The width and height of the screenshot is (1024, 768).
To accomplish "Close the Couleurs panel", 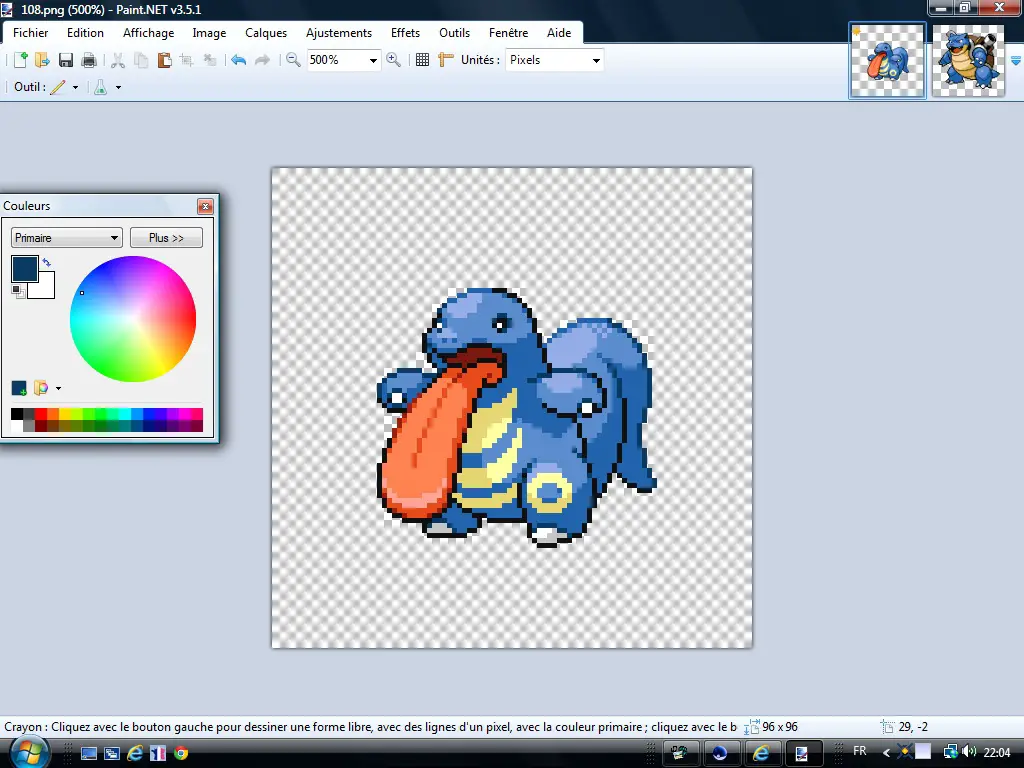I will (x=205, y=206).
